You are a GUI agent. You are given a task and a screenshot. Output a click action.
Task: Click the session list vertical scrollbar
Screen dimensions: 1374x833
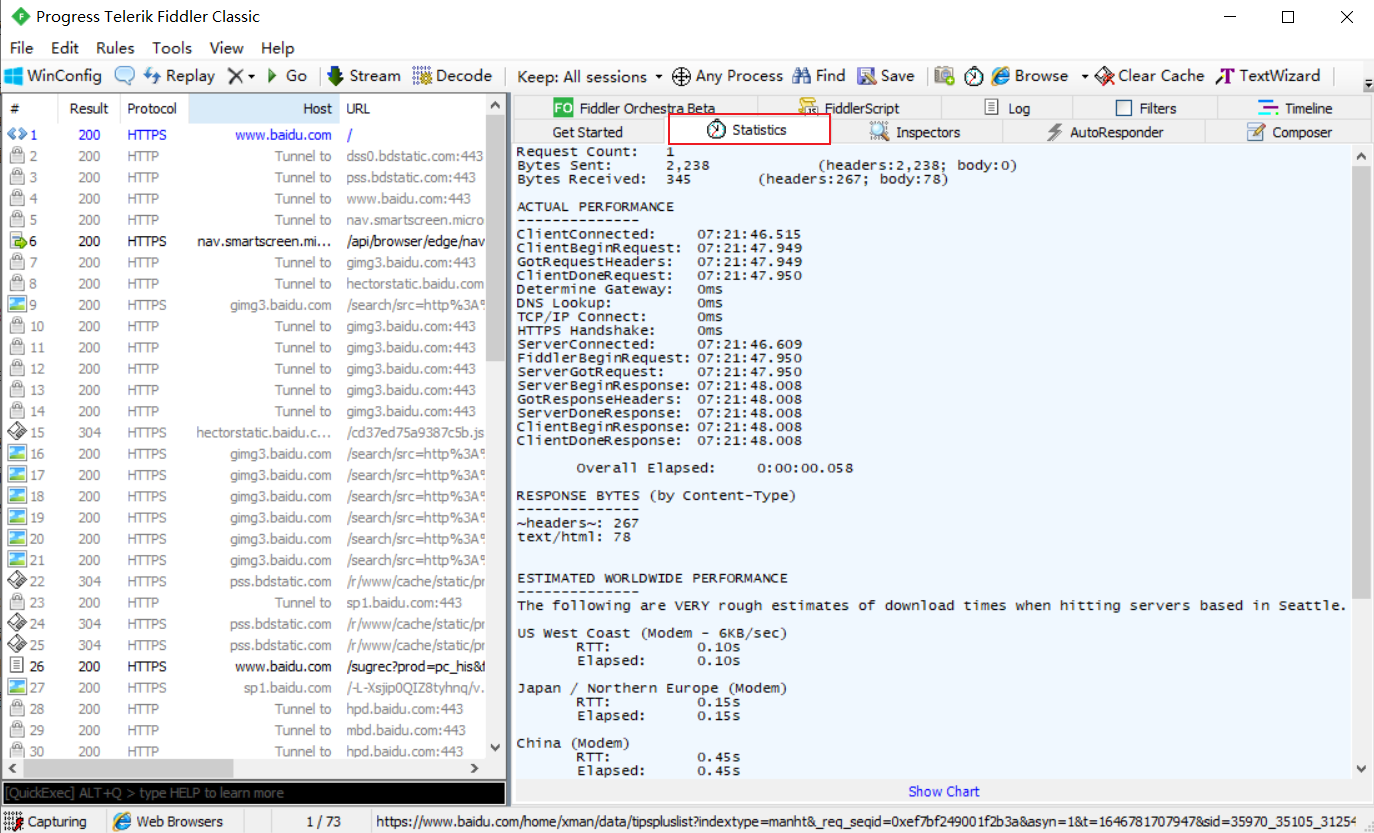(x=495, y=238)
